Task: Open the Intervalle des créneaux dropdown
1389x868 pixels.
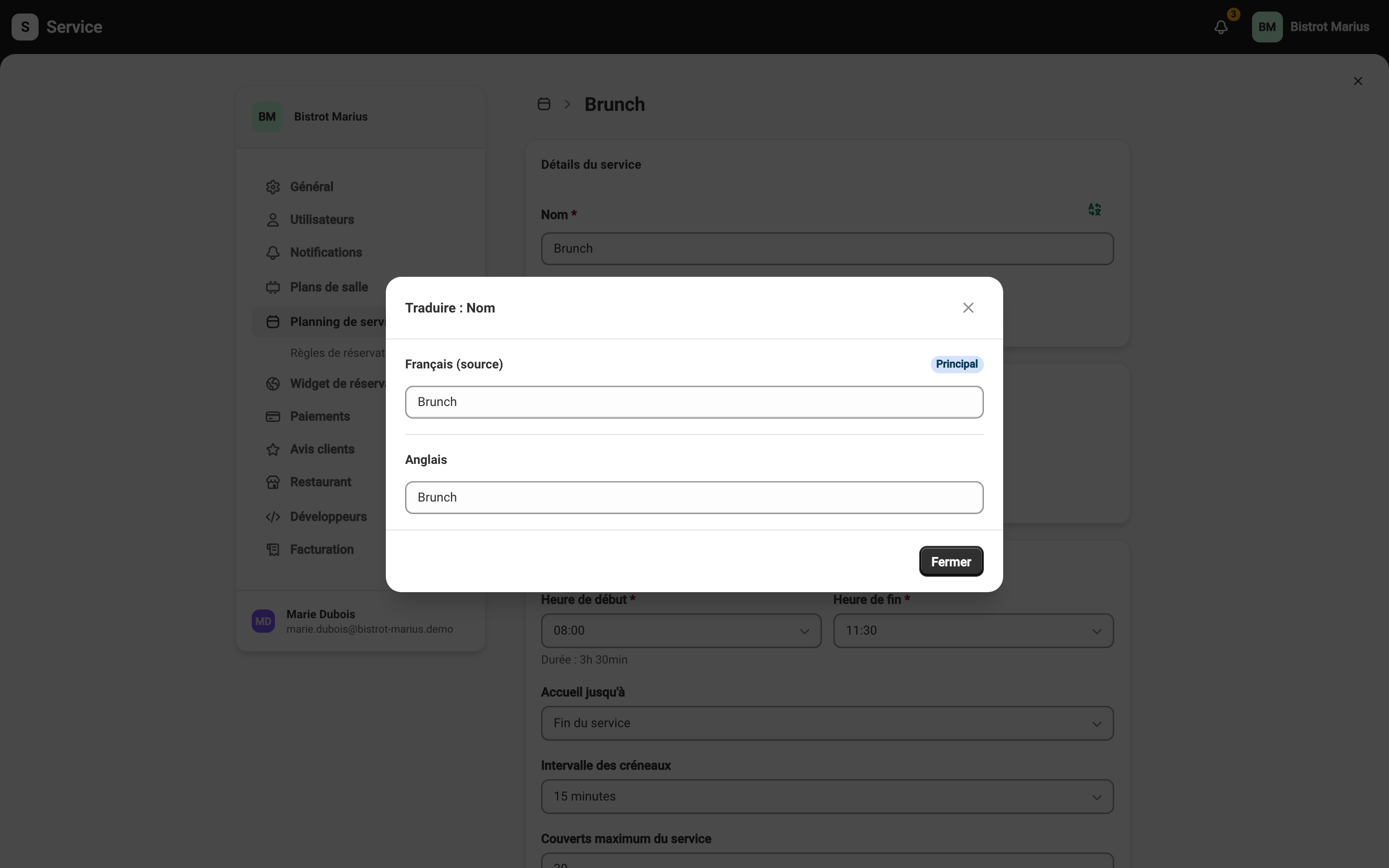Action: 827,796
